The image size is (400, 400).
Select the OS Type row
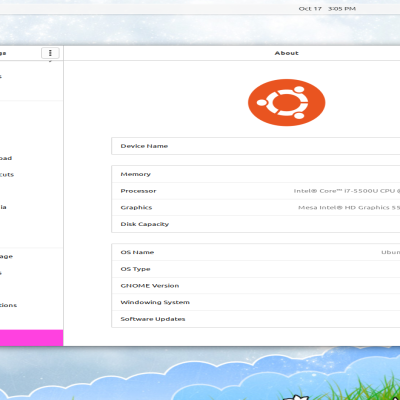[256, 269]
